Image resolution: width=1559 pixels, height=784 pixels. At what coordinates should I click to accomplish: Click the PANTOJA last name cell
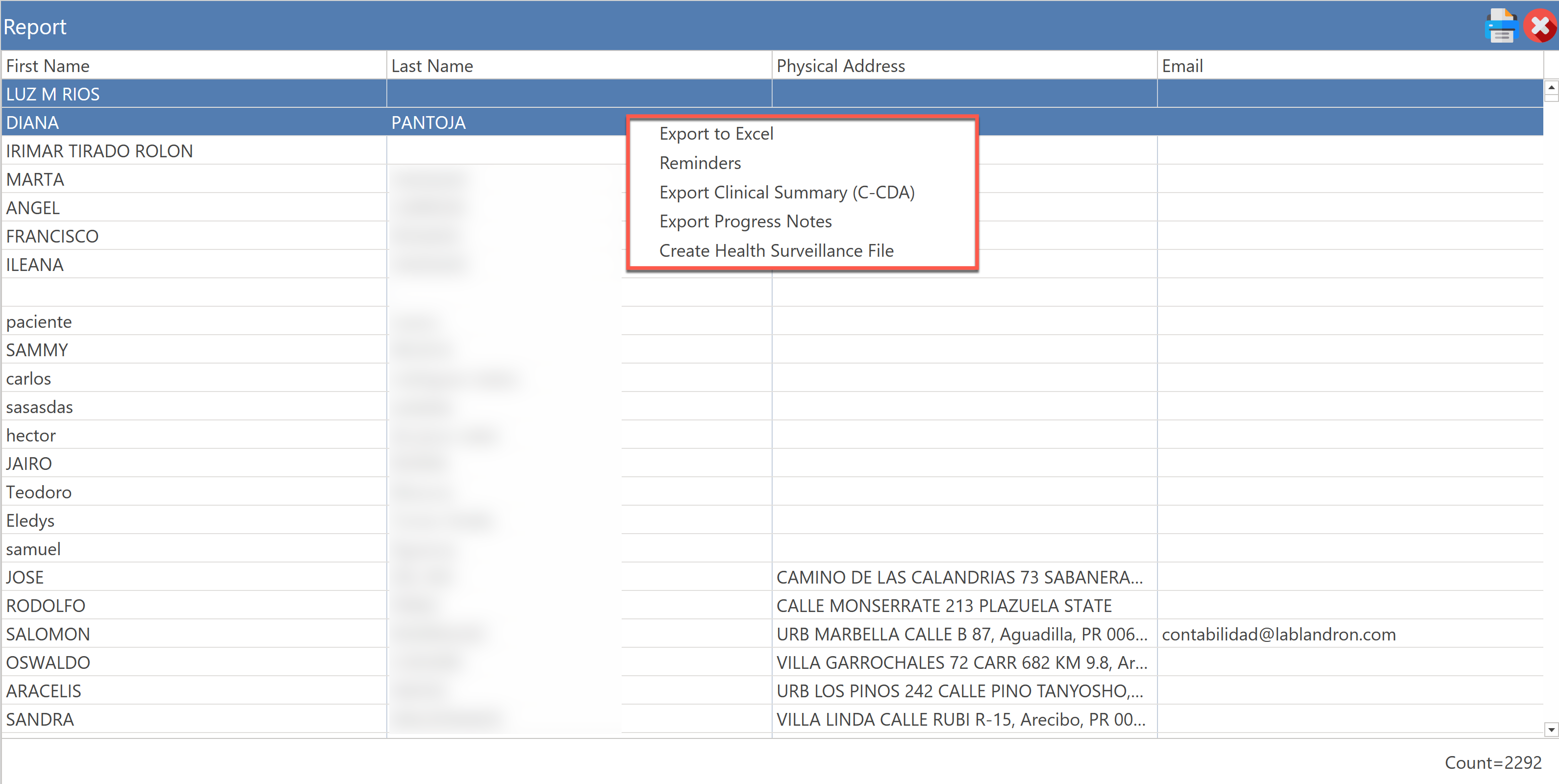tap(428, 123)
